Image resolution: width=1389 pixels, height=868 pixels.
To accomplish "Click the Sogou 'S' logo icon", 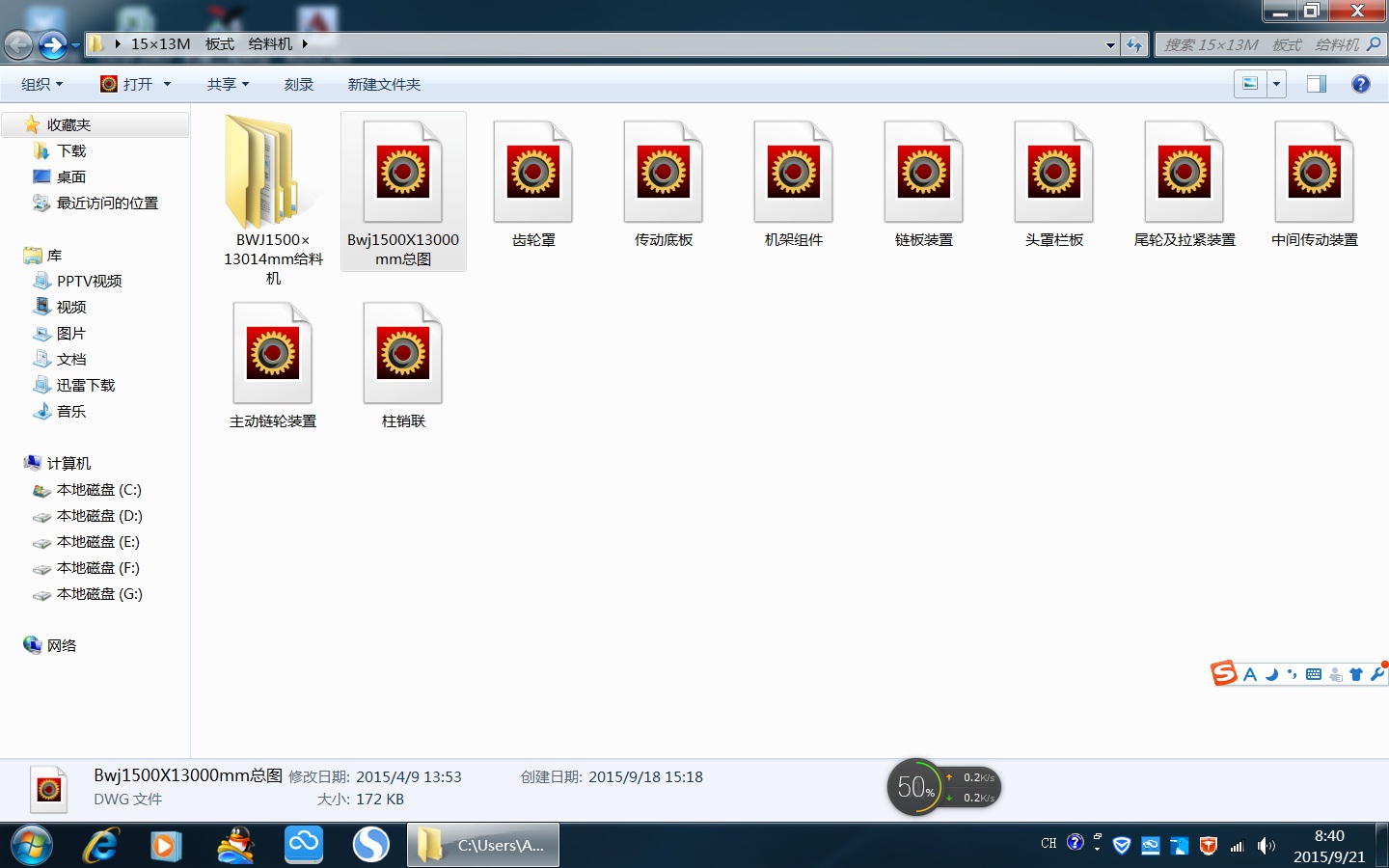I will tap(1224, 673).
